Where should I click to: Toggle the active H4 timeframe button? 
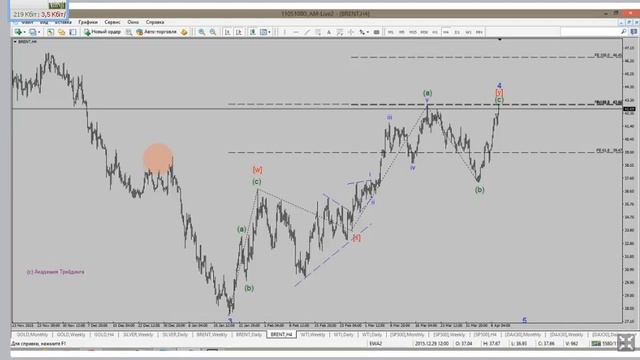446,32
